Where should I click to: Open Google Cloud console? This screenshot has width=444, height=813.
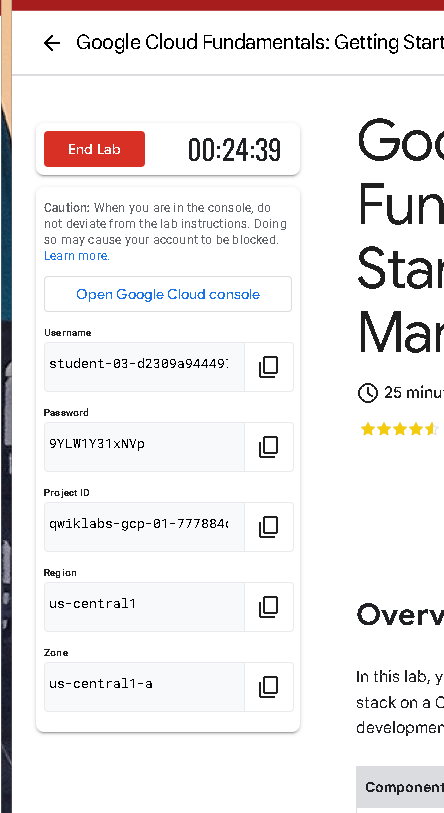[x=168, y=294]
